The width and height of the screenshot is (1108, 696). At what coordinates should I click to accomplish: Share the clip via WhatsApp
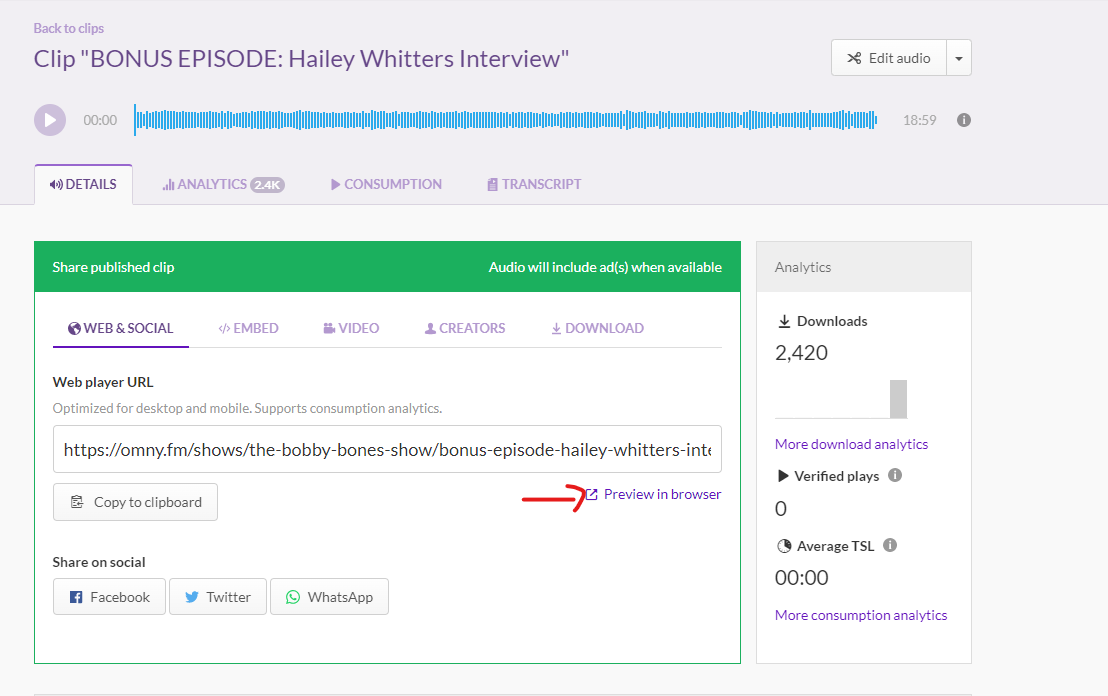click(x=329, y=597)
